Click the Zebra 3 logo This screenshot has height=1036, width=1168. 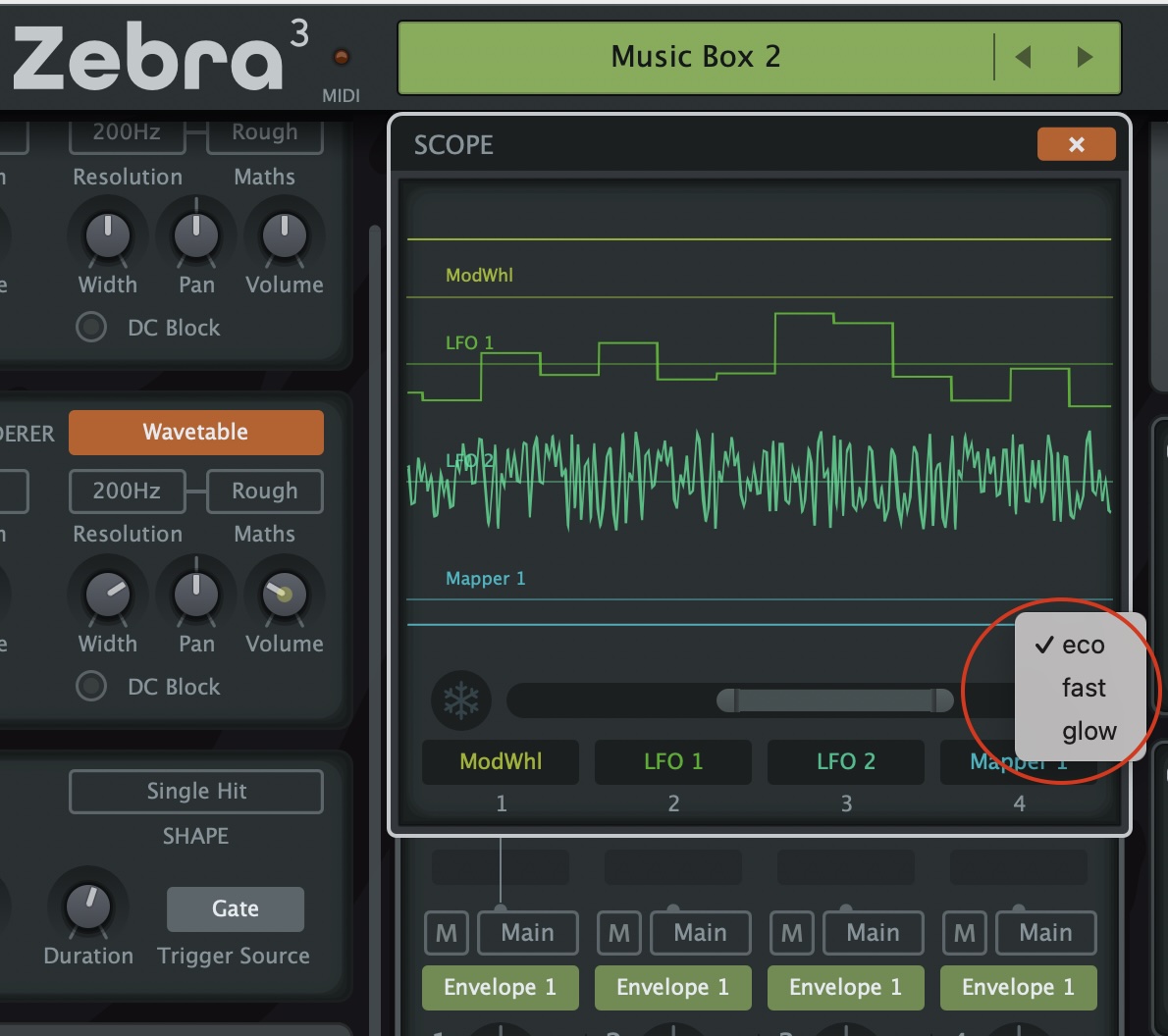tap(160, 56)
